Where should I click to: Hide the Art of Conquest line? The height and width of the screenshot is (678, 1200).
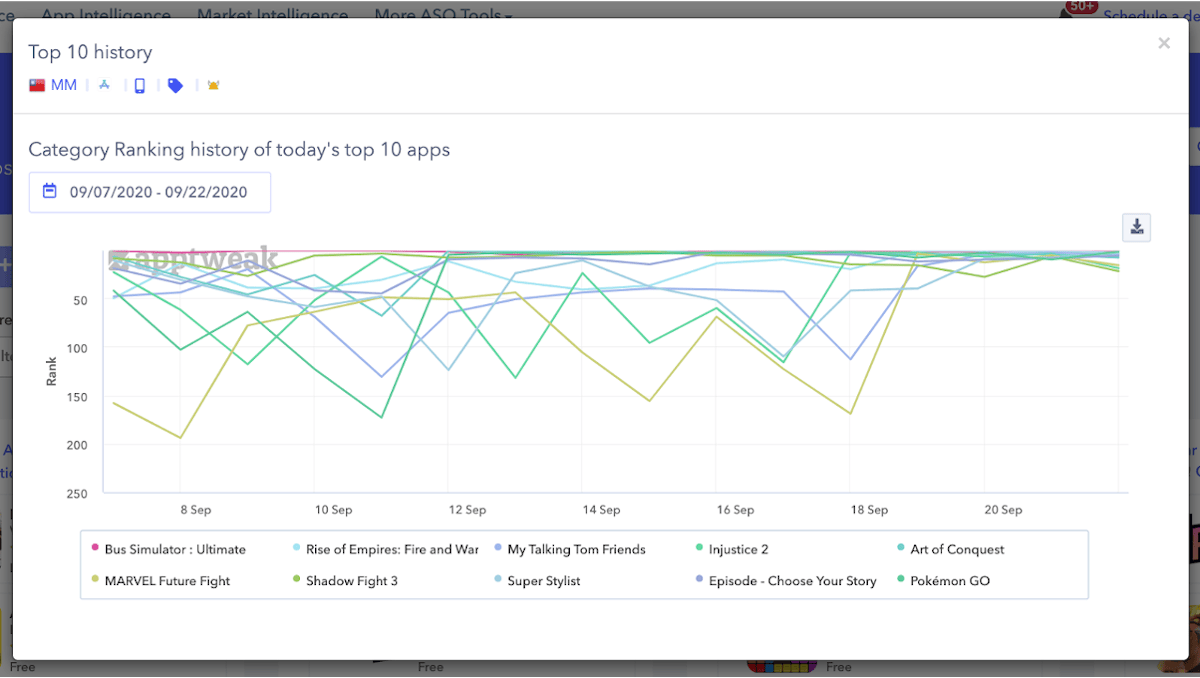(956, 549)
